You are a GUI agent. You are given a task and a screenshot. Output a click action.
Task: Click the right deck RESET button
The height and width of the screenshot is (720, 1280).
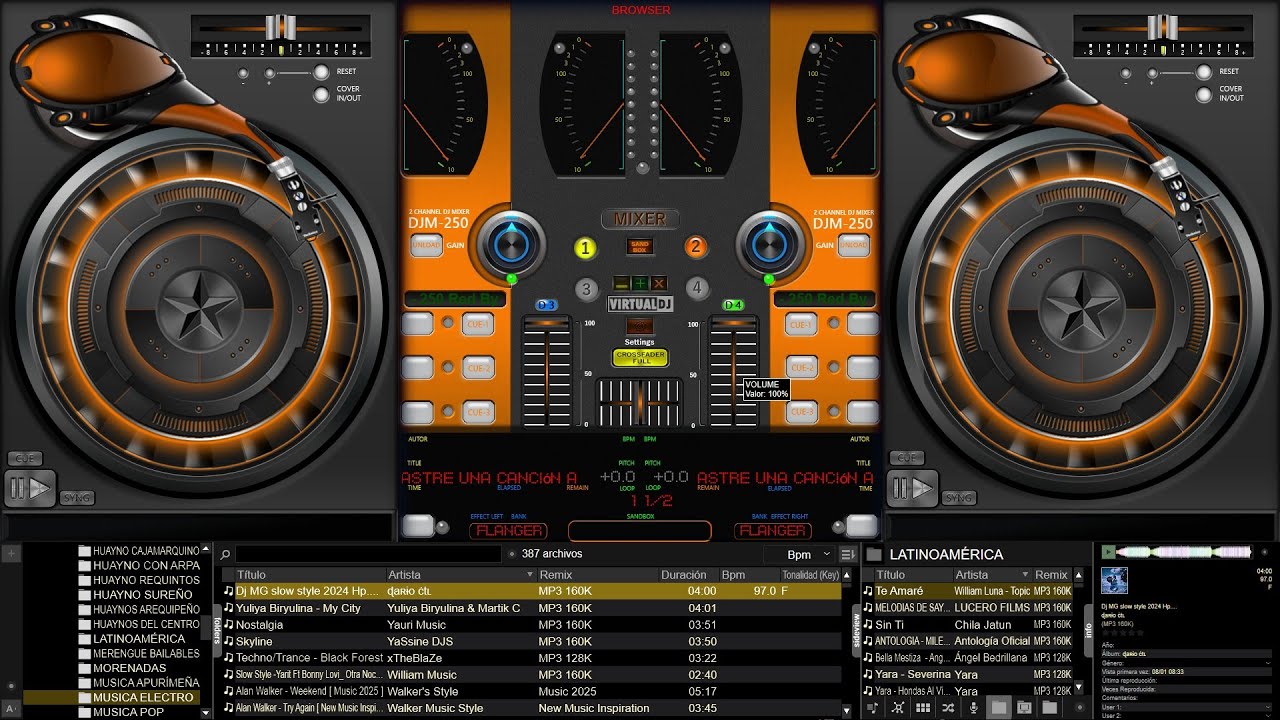tap(1204, 72)
